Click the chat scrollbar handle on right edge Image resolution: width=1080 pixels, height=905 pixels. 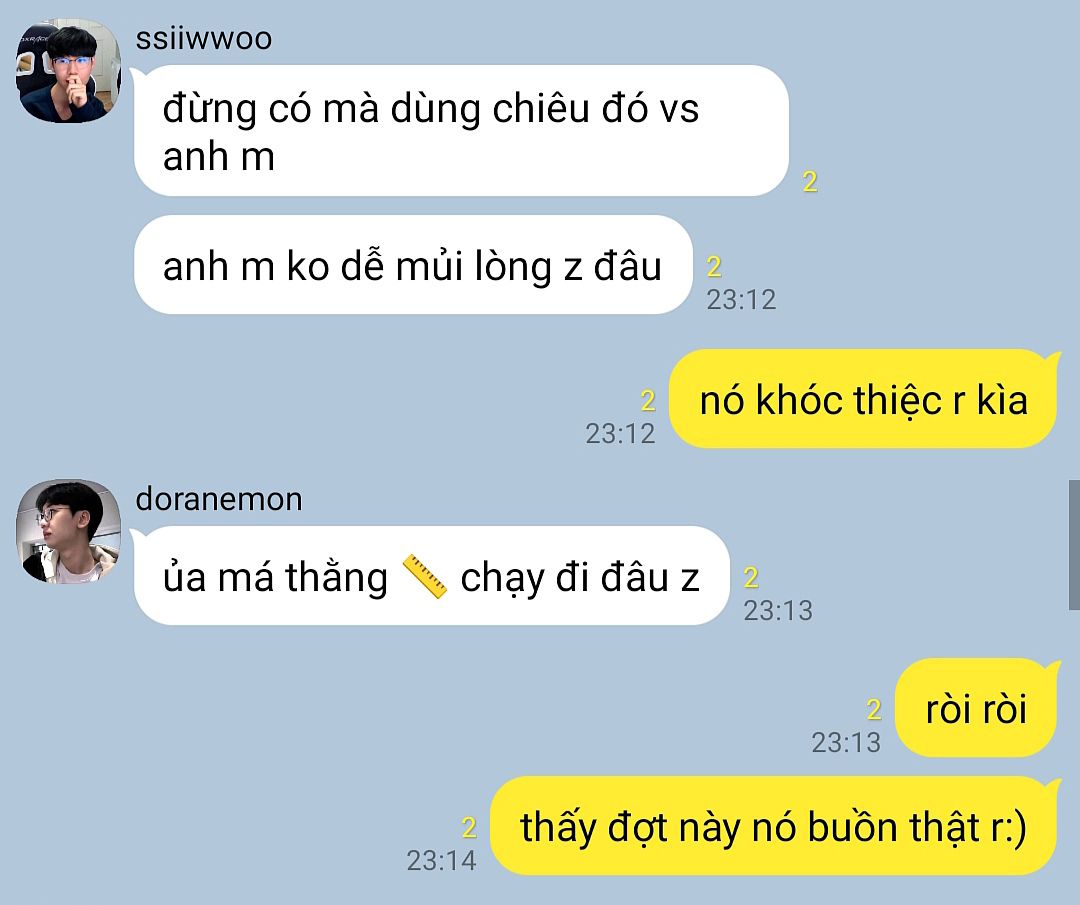[x=1074, y=545]
